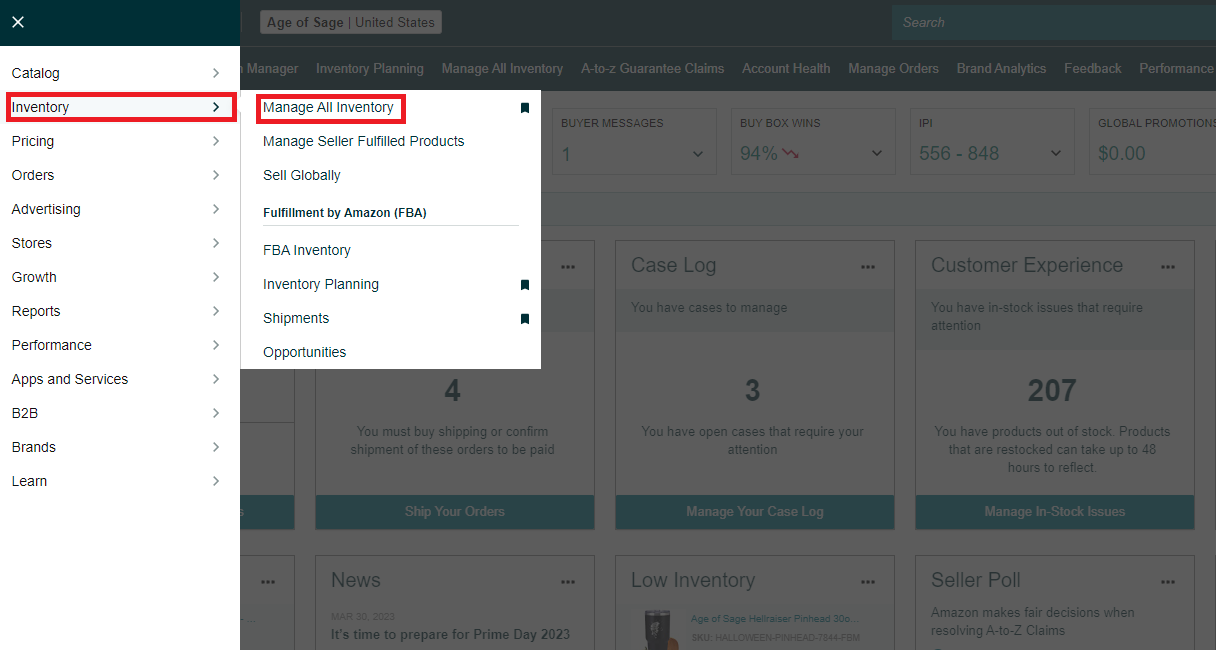Expand the Buyer Messages dropdown
This screenshot has width=1216, height=650.
click(x=698, y=154)
